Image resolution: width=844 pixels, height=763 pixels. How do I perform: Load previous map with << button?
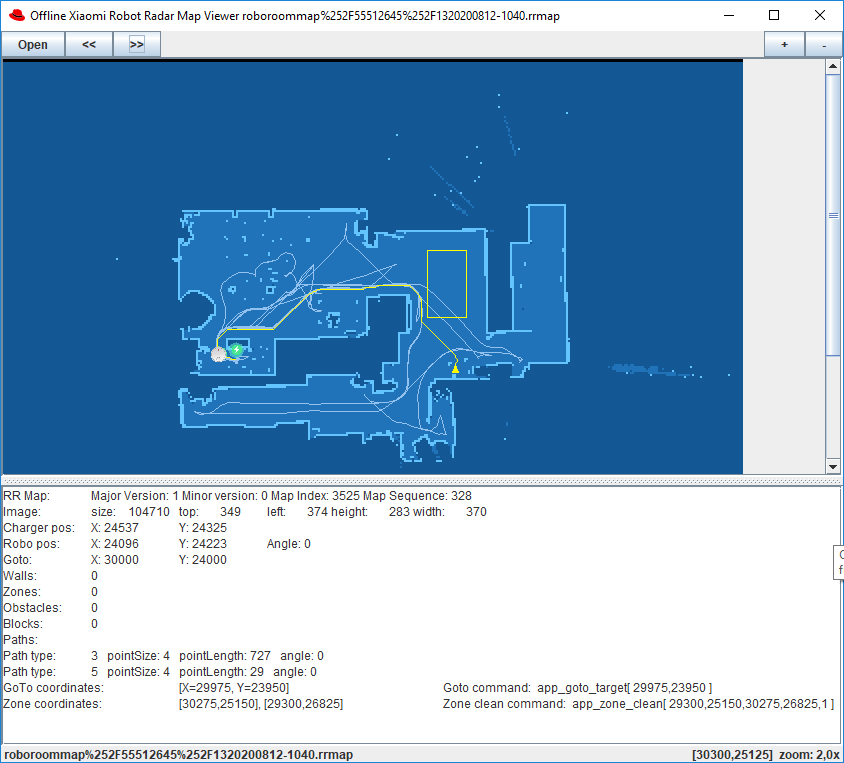point(89,45)
